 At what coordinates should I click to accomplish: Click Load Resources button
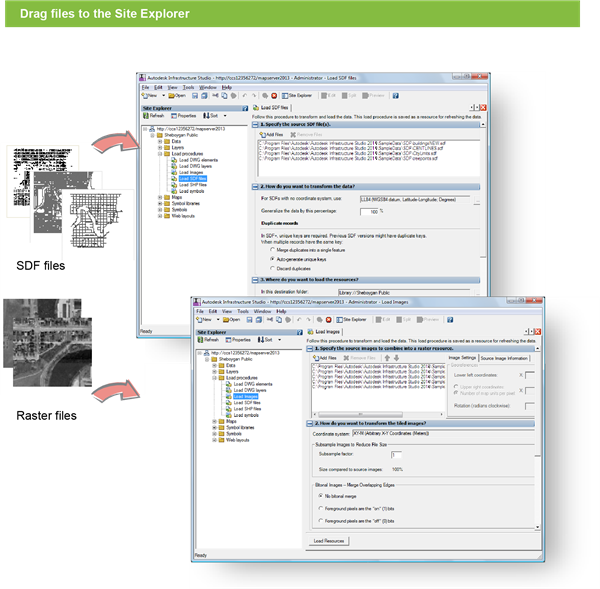click(x=329, y=541)
